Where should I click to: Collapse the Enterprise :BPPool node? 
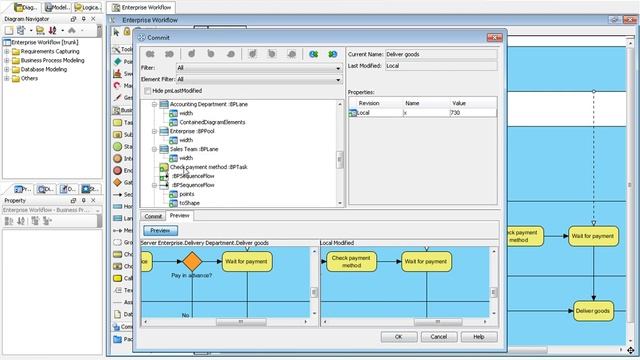[154, 131]
